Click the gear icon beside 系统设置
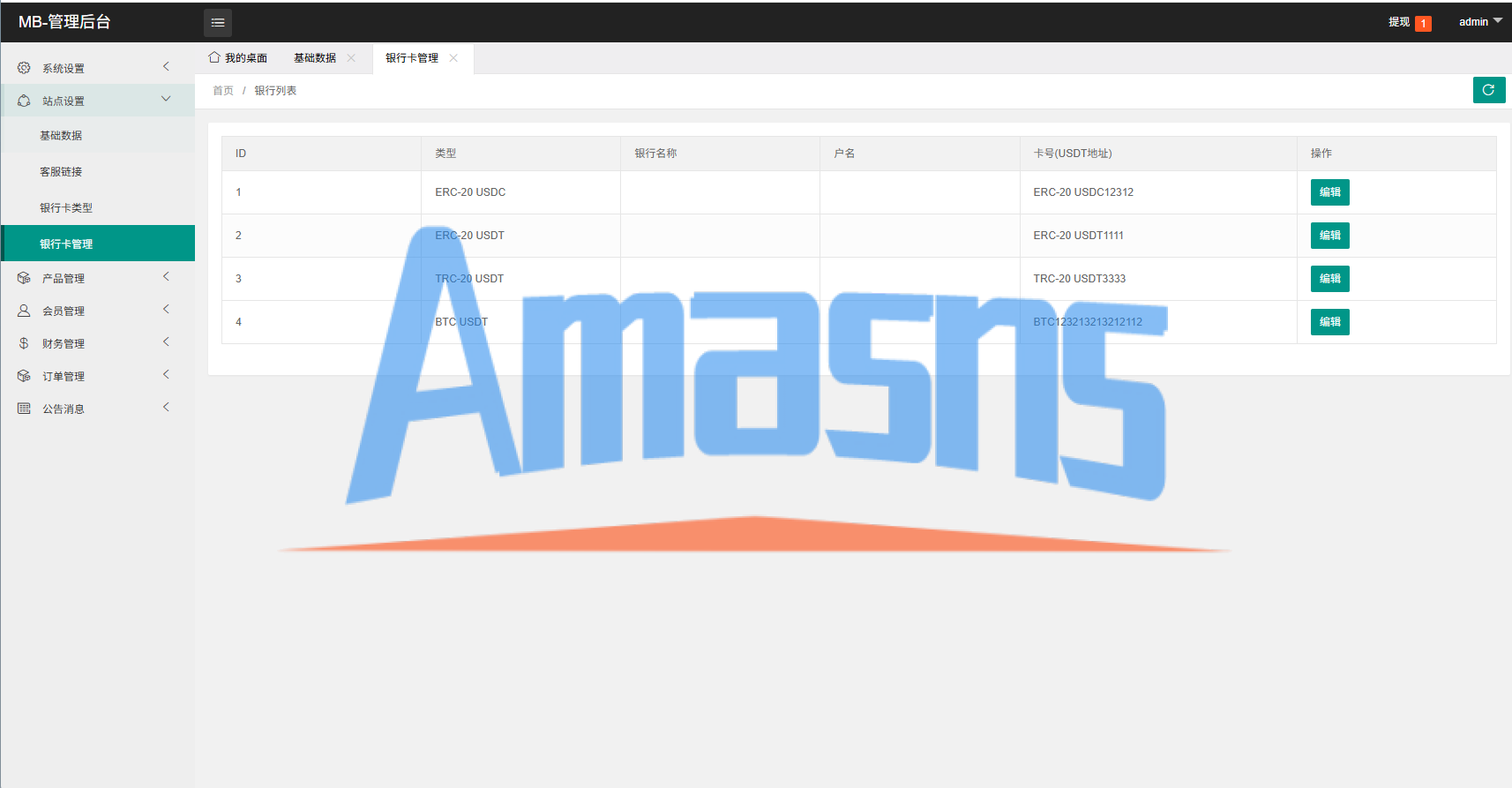This screenshot has height=788, width=1512. pos(24,68)
